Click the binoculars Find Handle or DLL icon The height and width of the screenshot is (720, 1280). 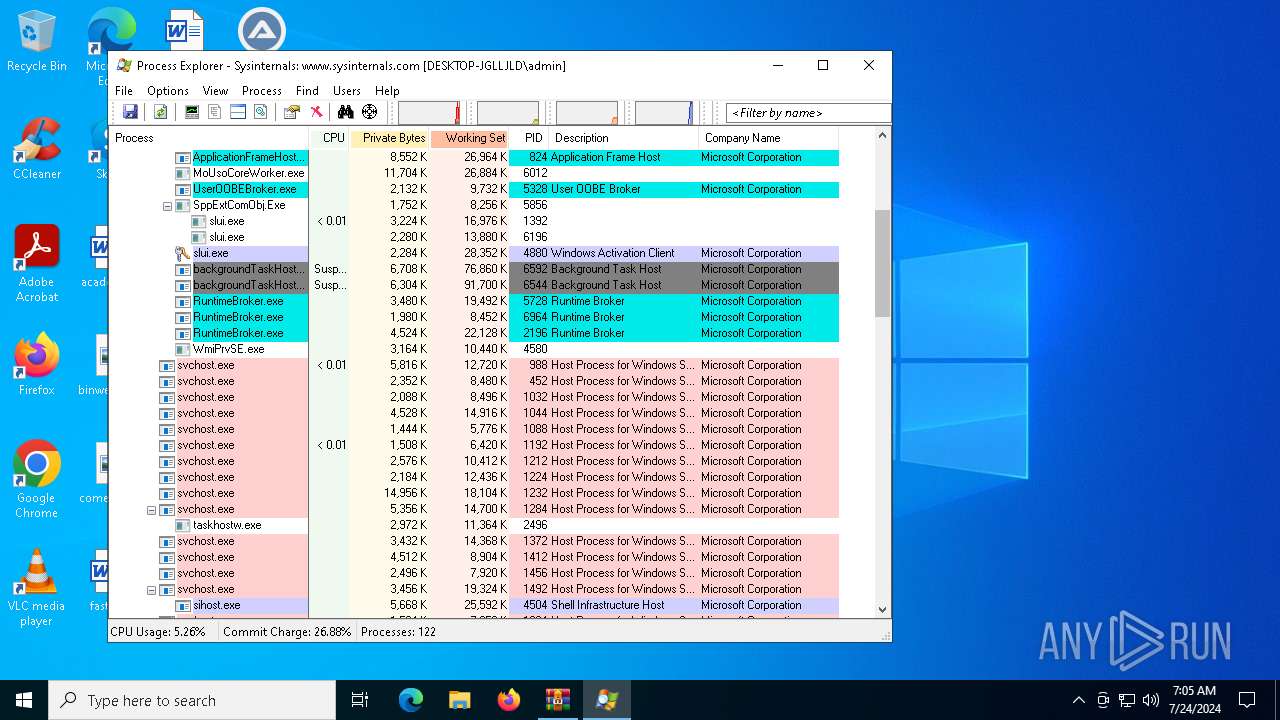click(346, 112)
